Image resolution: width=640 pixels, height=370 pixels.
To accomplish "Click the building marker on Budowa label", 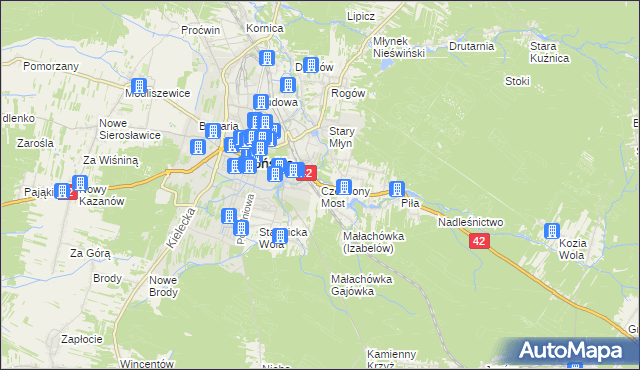I will (x=261, y=102).
